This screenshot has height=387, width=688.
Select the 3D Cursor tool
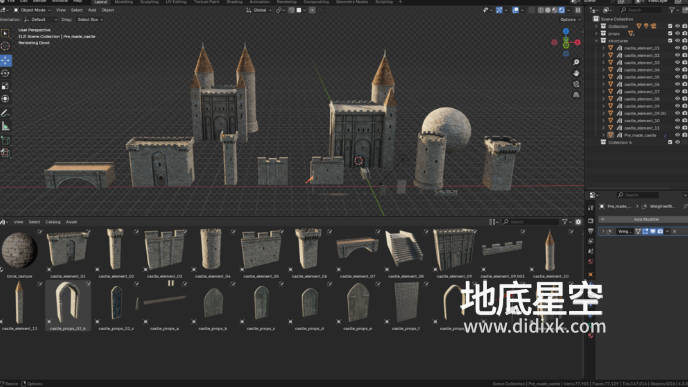pos(5,46)
